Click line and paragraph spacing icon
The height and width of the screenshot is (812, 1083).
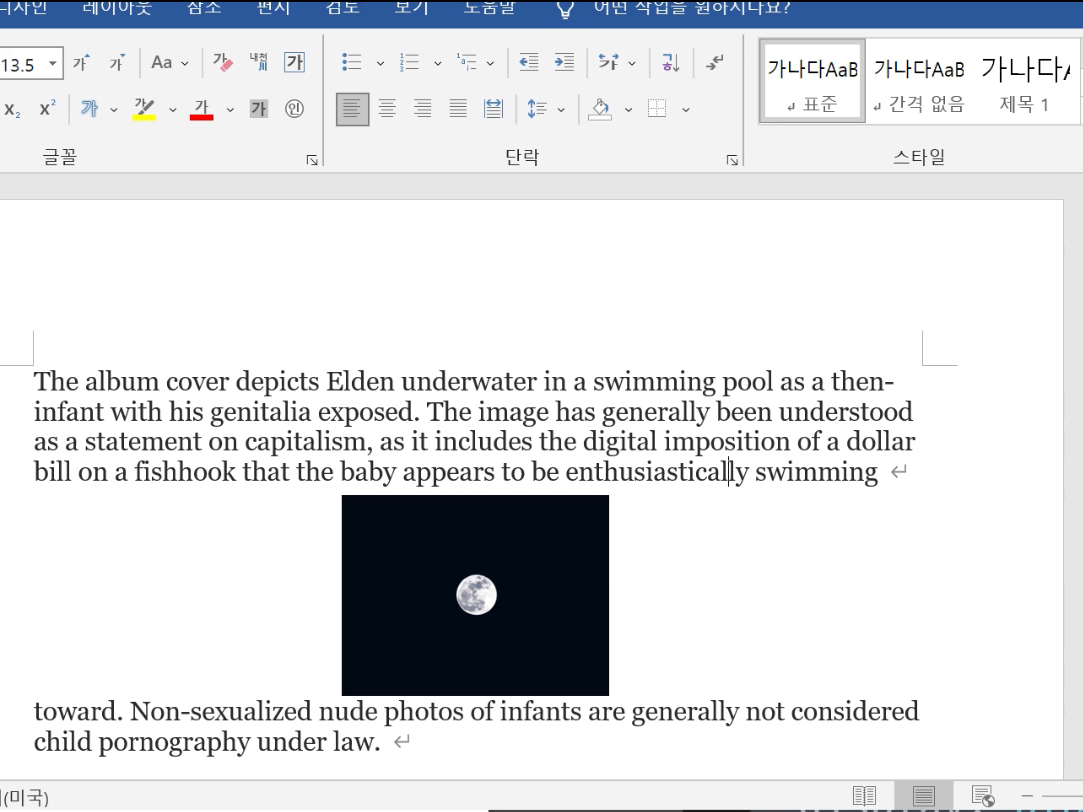537,109
